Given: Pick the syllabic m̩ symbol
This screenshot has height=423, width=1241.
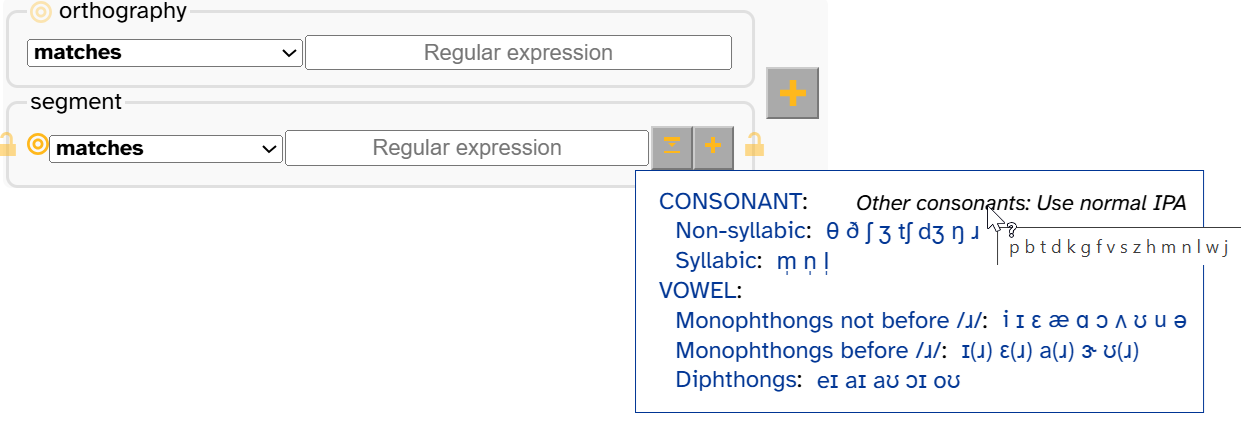Looking at the screenshot, I should pyautogui.click(x=786, y=262).
